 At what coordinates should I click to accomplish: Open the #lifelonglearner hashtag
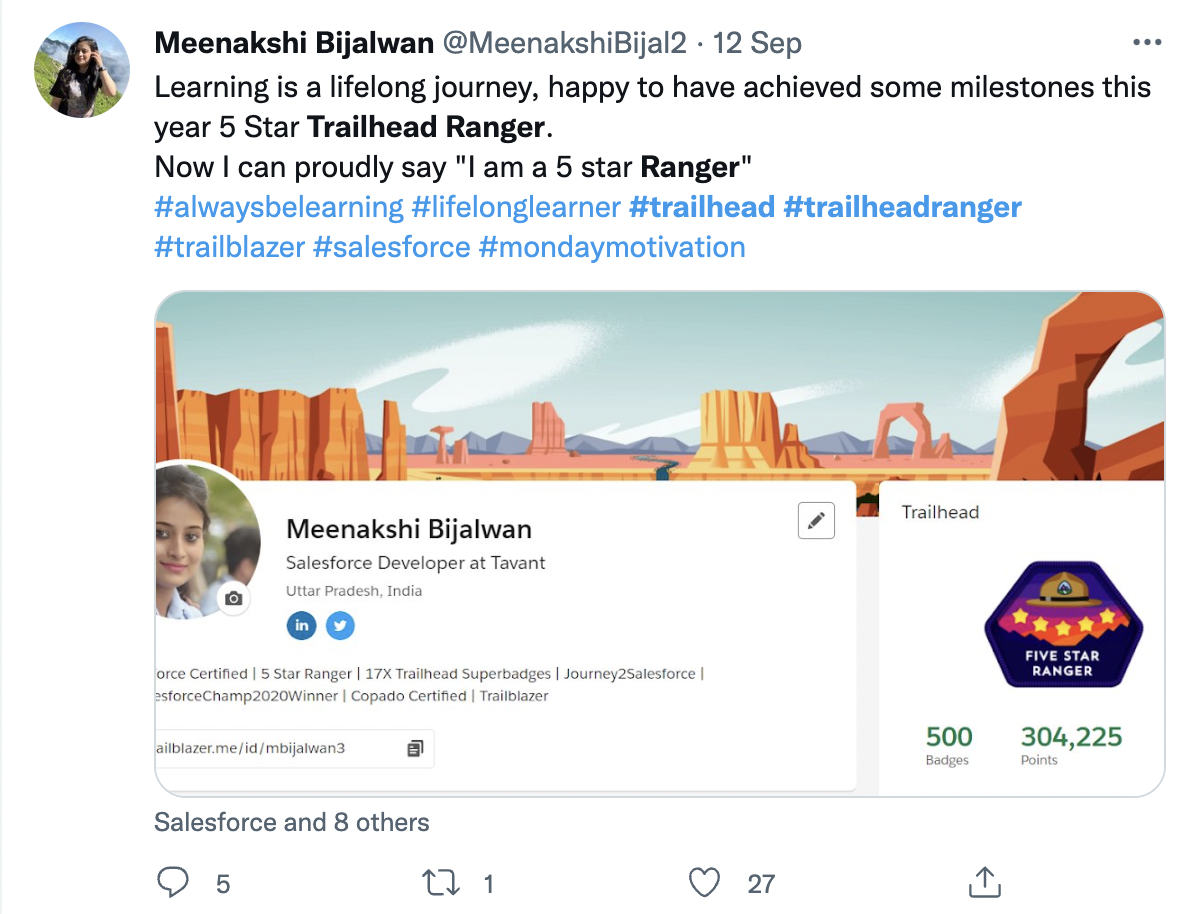point(516,207)
